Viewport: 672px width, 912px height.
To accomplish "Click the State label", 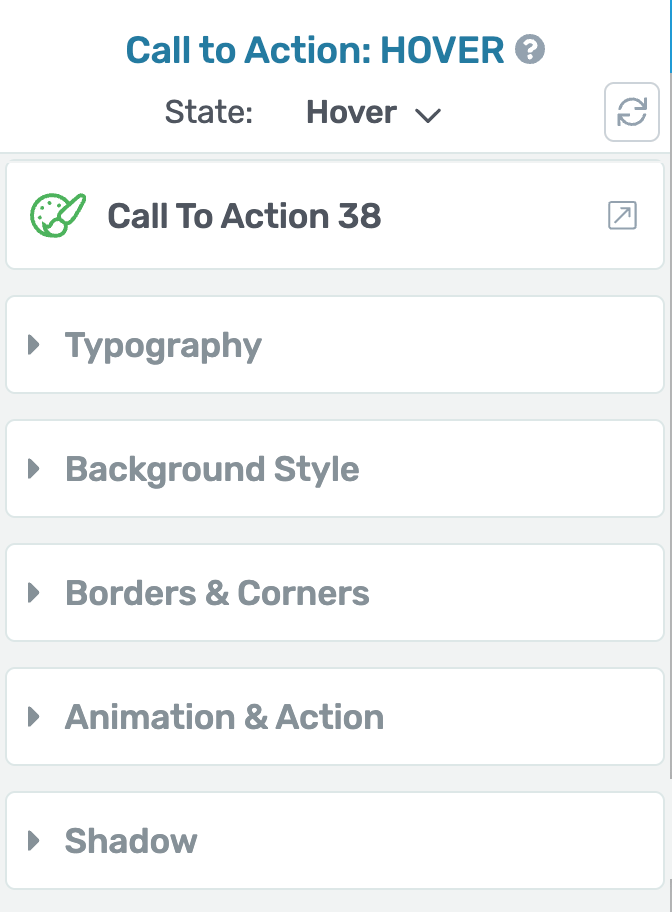I will coord(209,113).
